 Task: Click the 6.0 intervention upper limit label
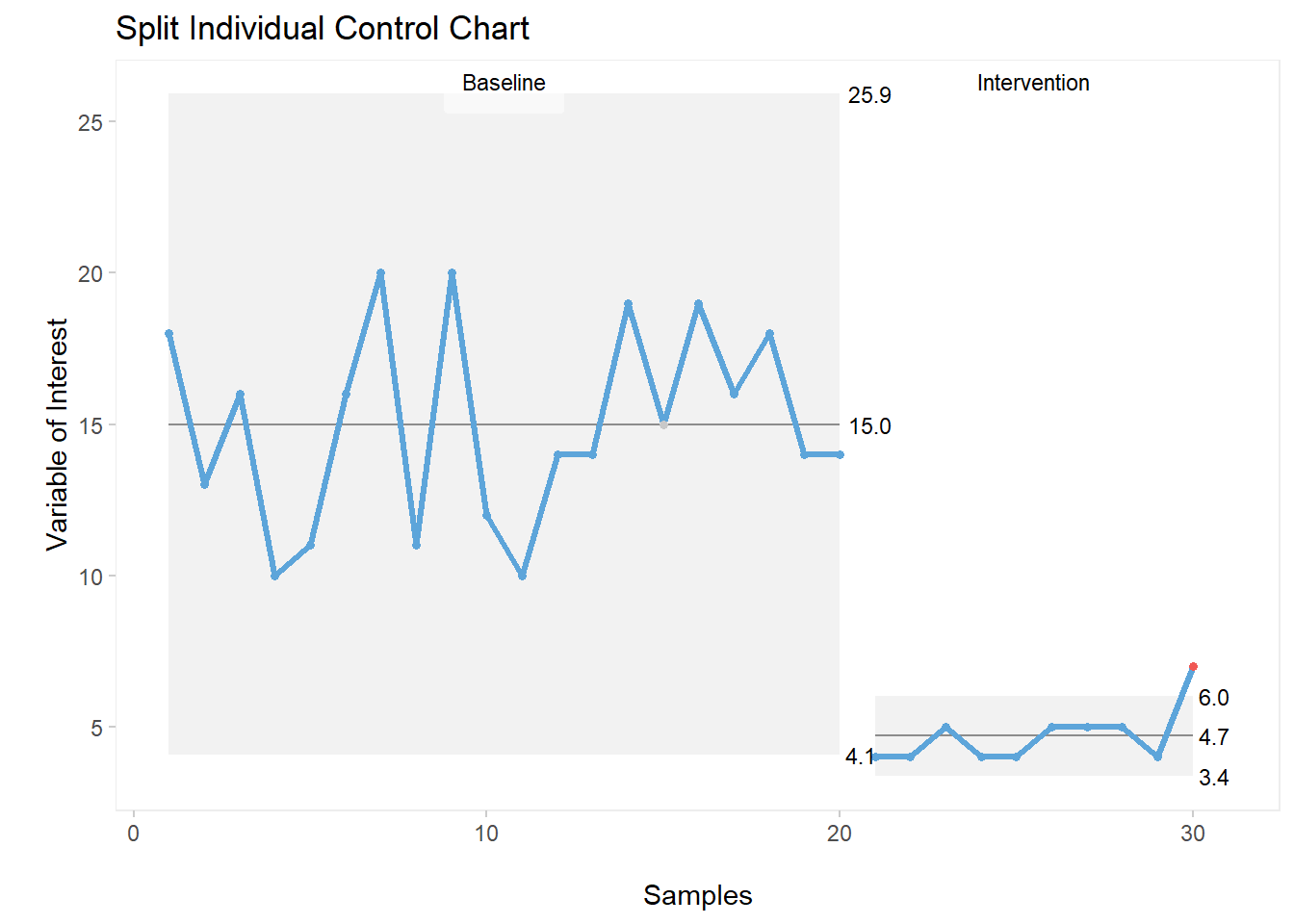1213,698
